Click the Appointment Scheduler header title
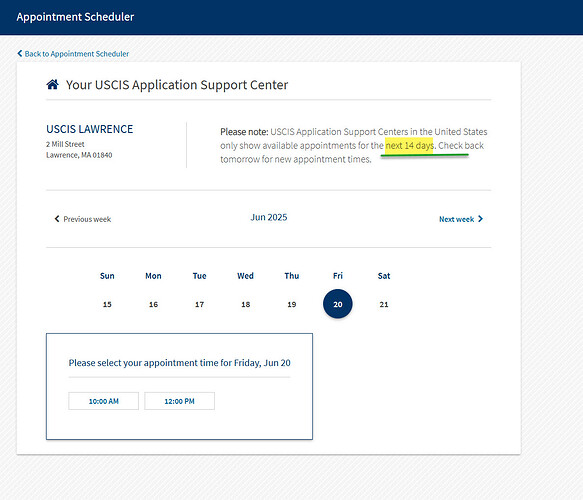The image size is (583, 500). click(75, 17)
